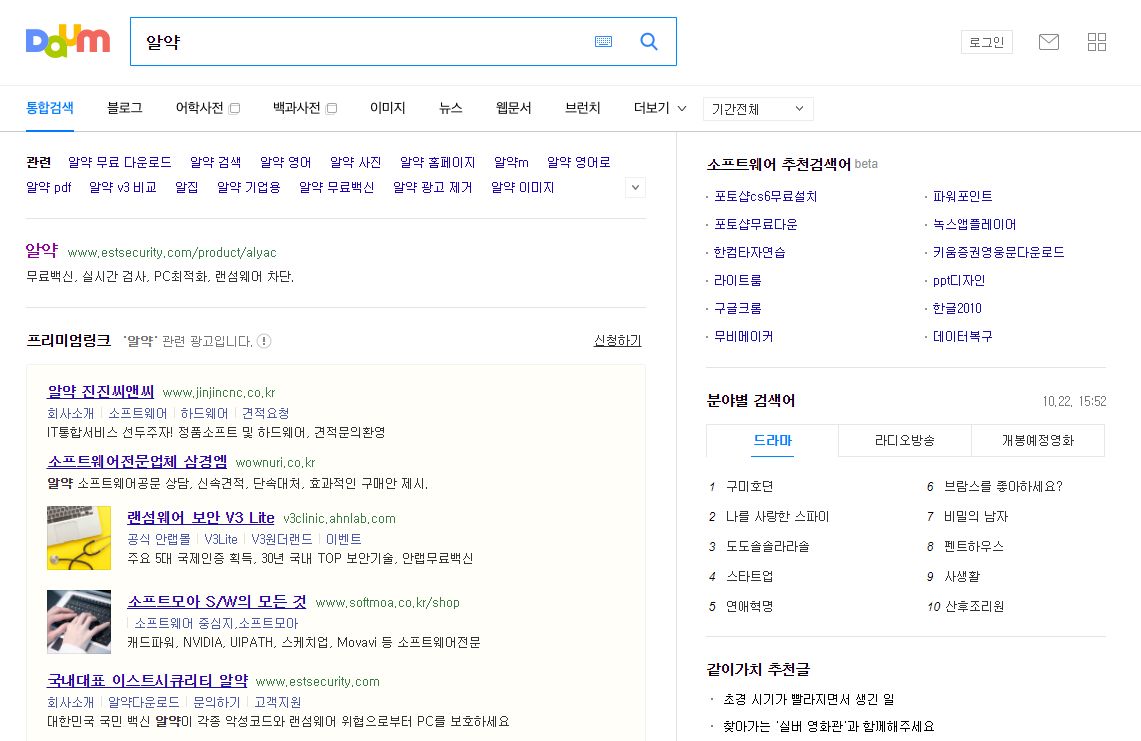This screenshot has height=741, width=1141.
Task: Open the 알약 estsecurity result title
Action: tap(41, 250)
